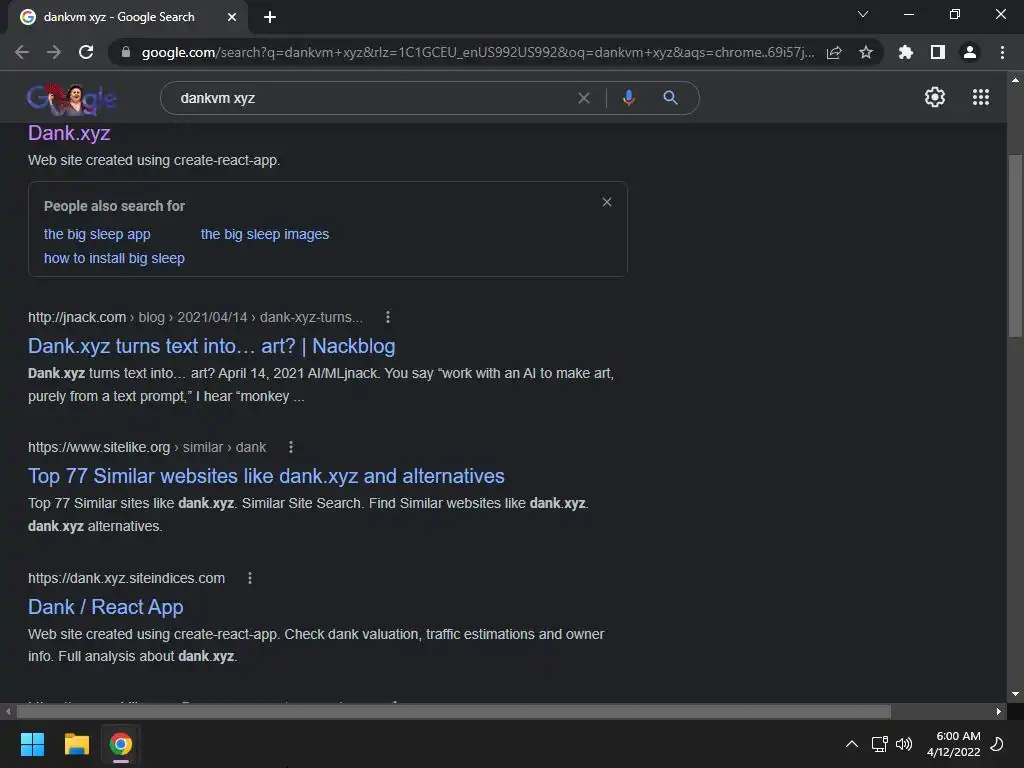
Task: Open File Explorer from the taskbar
Action: coord(76,744)
